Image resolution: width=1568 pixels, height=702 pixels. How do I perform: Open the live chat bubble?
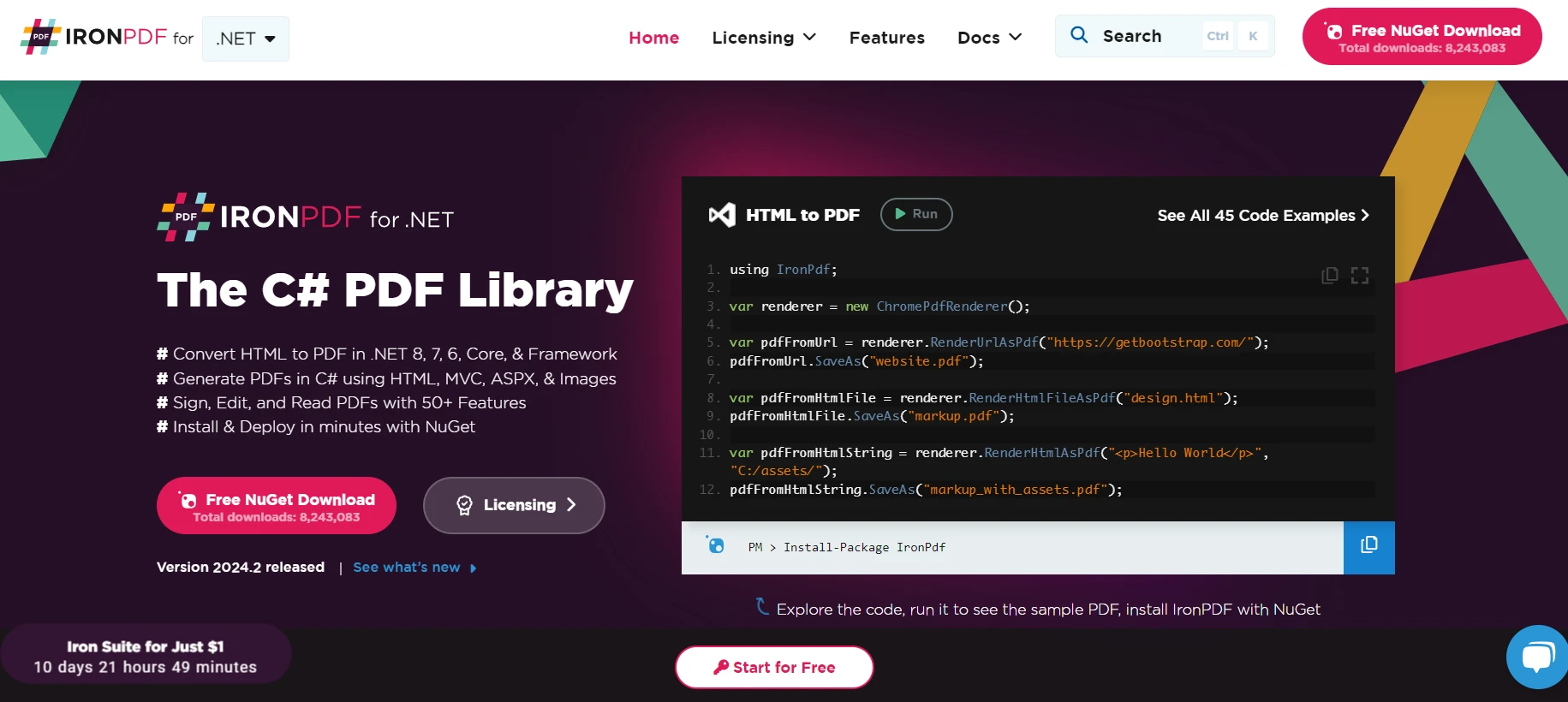coord(1537,657)
